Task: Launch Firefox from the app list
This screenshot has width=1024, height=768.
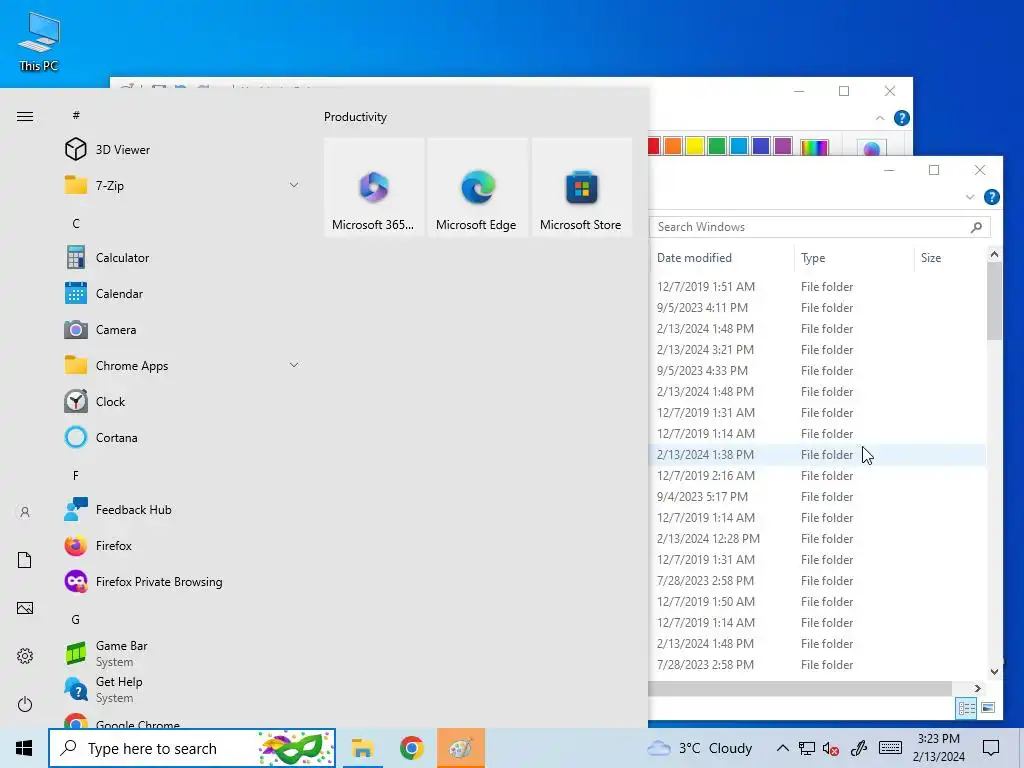Action: [x=183, y=545]
